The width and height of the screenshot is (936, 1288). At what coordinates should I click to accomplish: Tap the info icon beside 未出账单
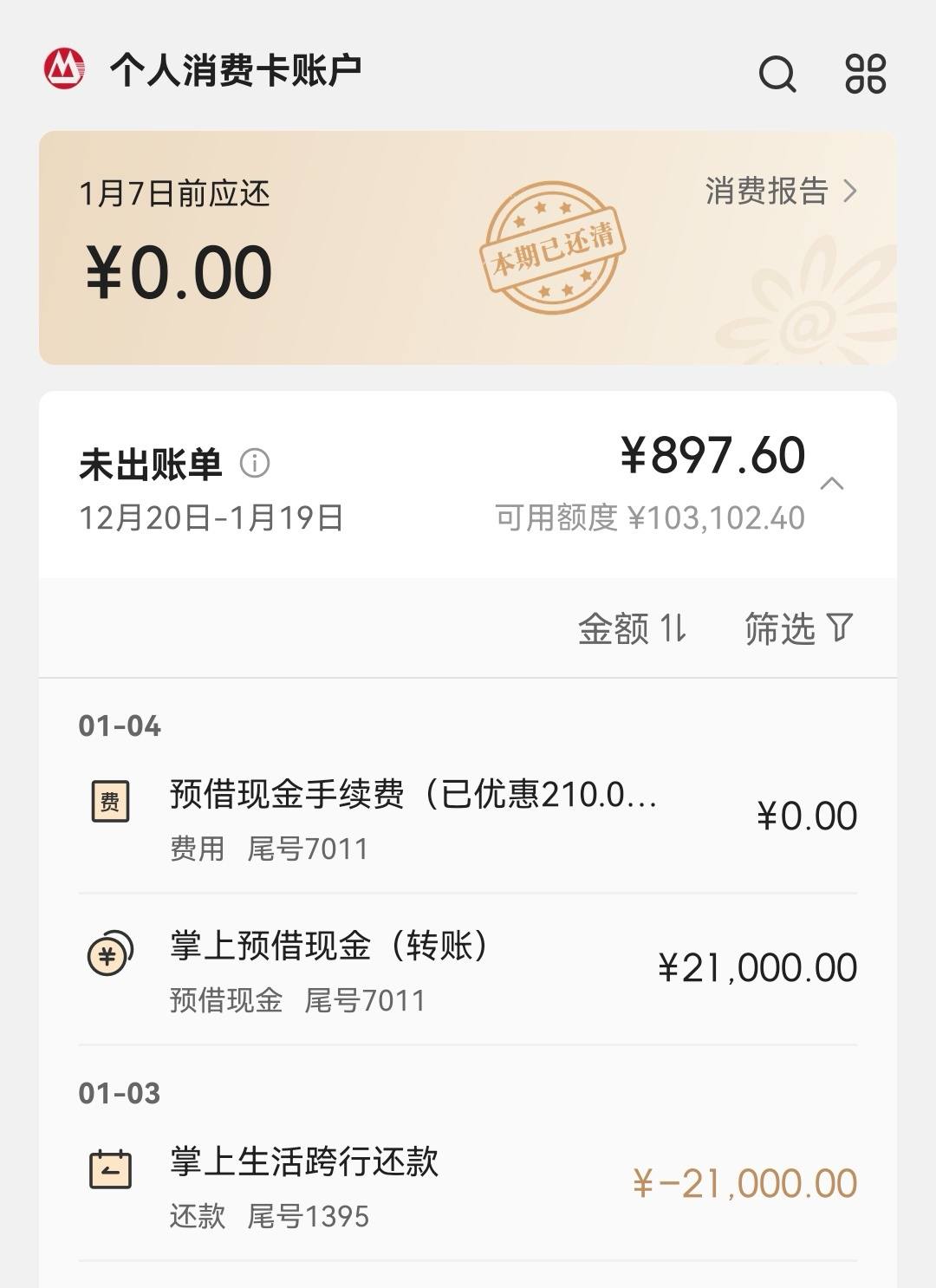click(x=255, y=463)
